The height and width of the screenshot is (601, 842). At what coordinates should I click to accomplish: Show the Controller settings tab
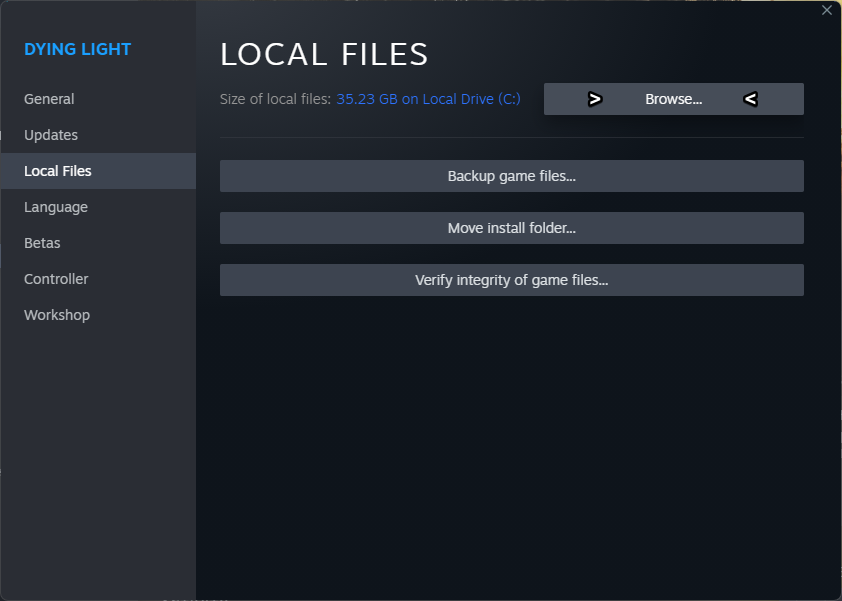[98, 279]
